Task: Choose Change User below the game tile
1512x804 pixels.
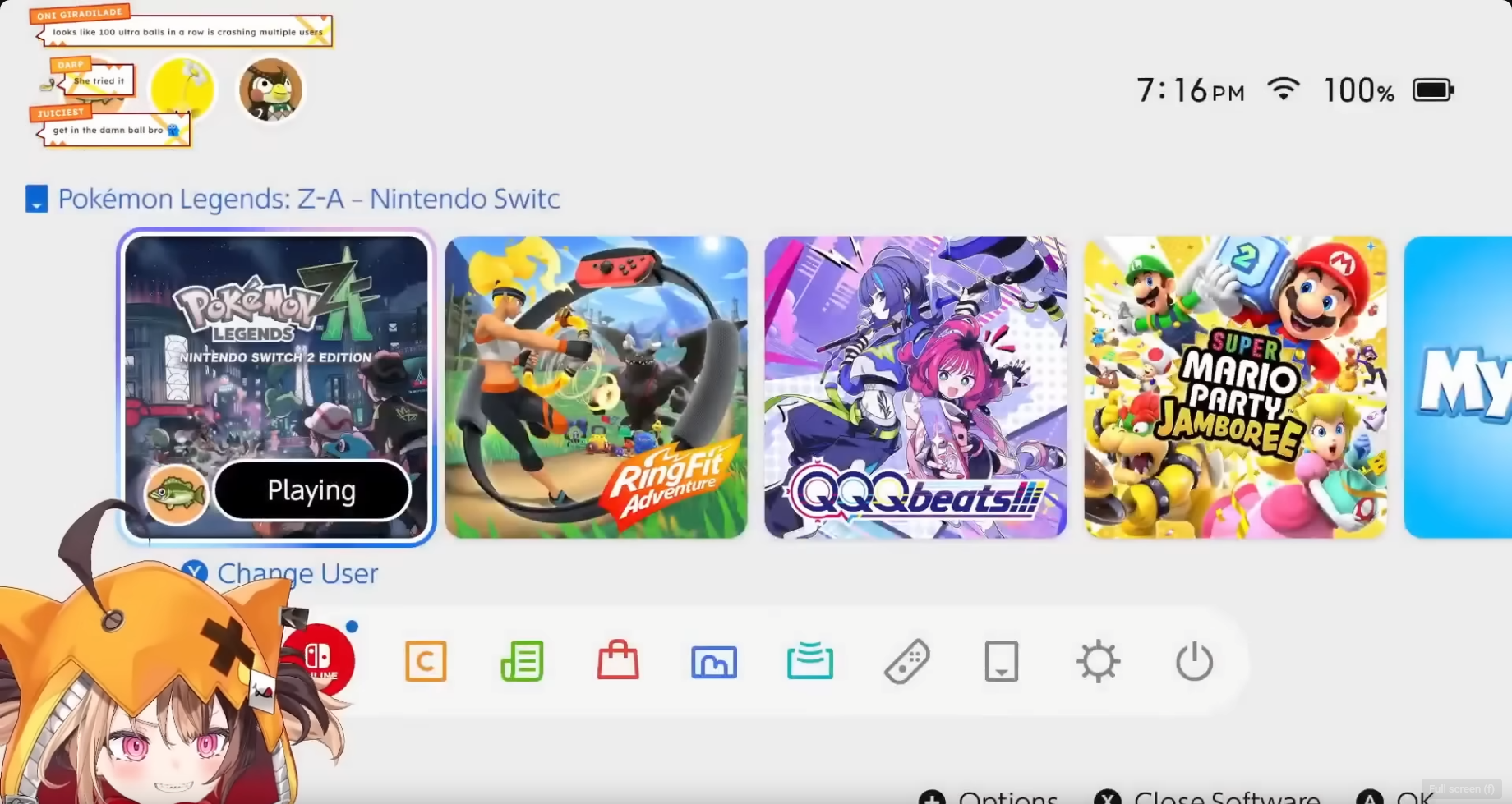Action: pos(297,573)
